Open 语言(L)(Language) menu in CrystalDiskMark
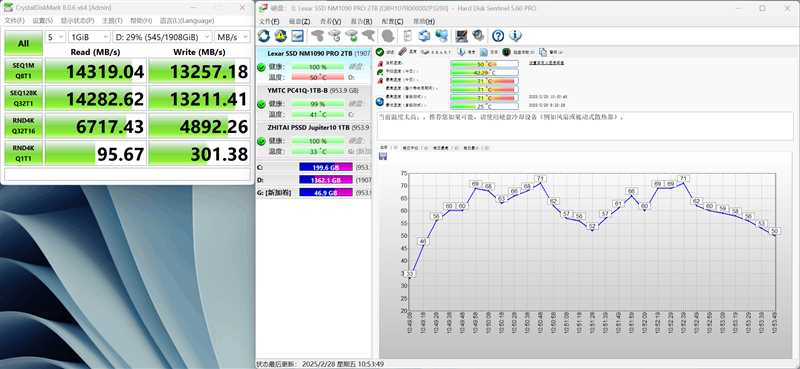 point(187,21)
